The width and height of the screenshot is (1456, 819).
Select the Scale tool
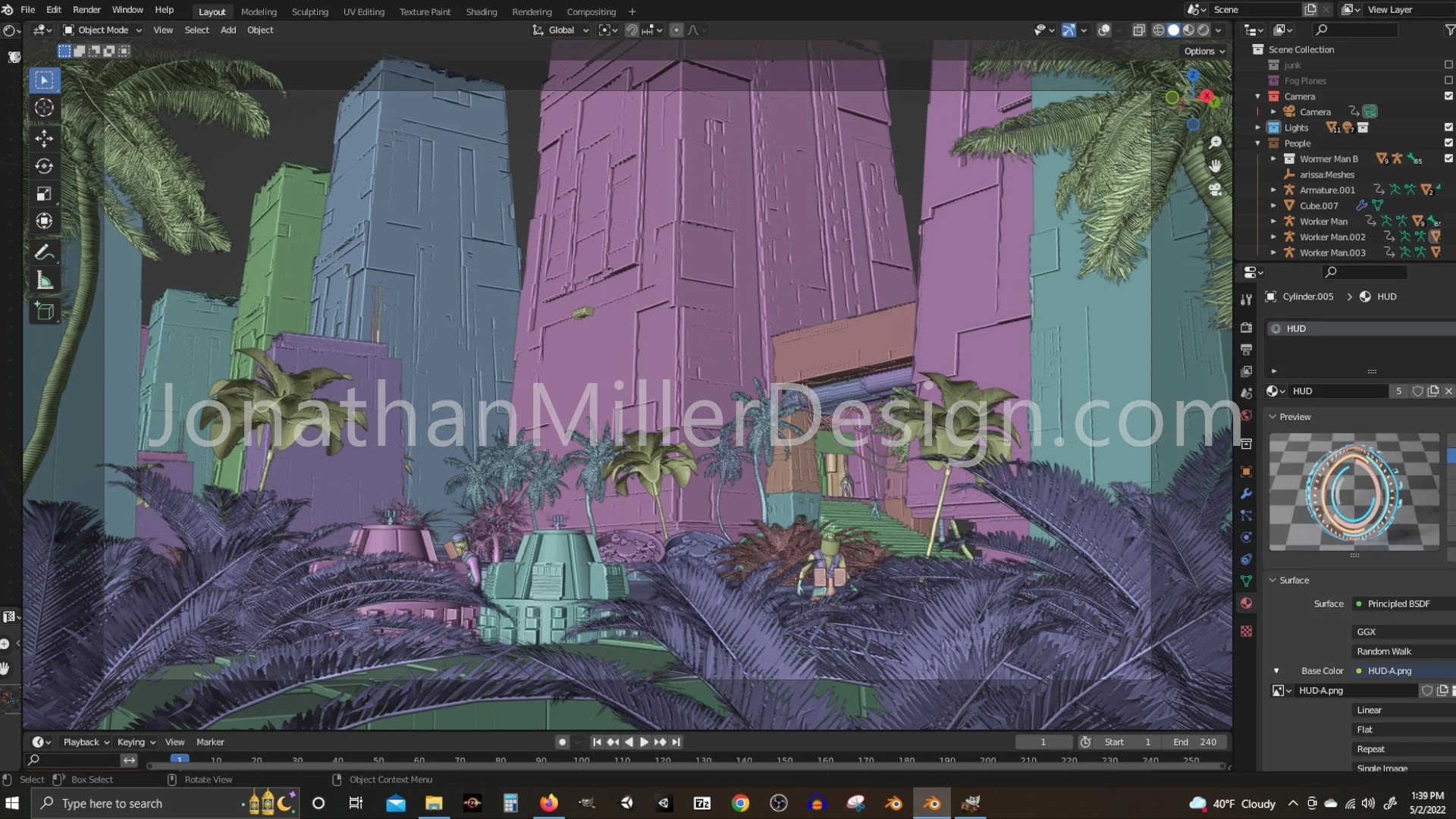pos(44,194)
